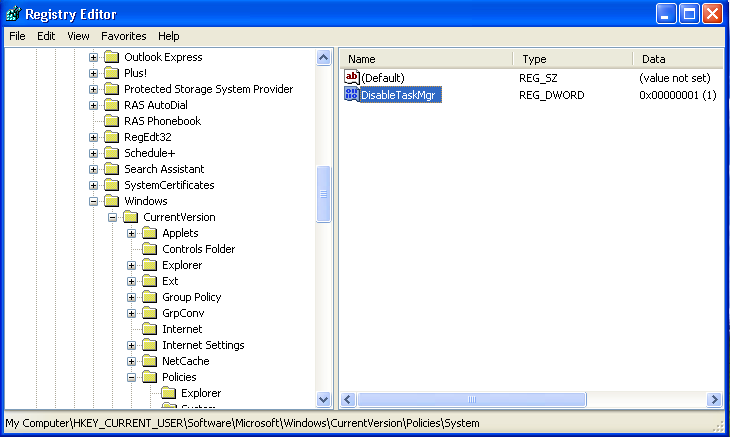Select the NetCache tree label

185,361
